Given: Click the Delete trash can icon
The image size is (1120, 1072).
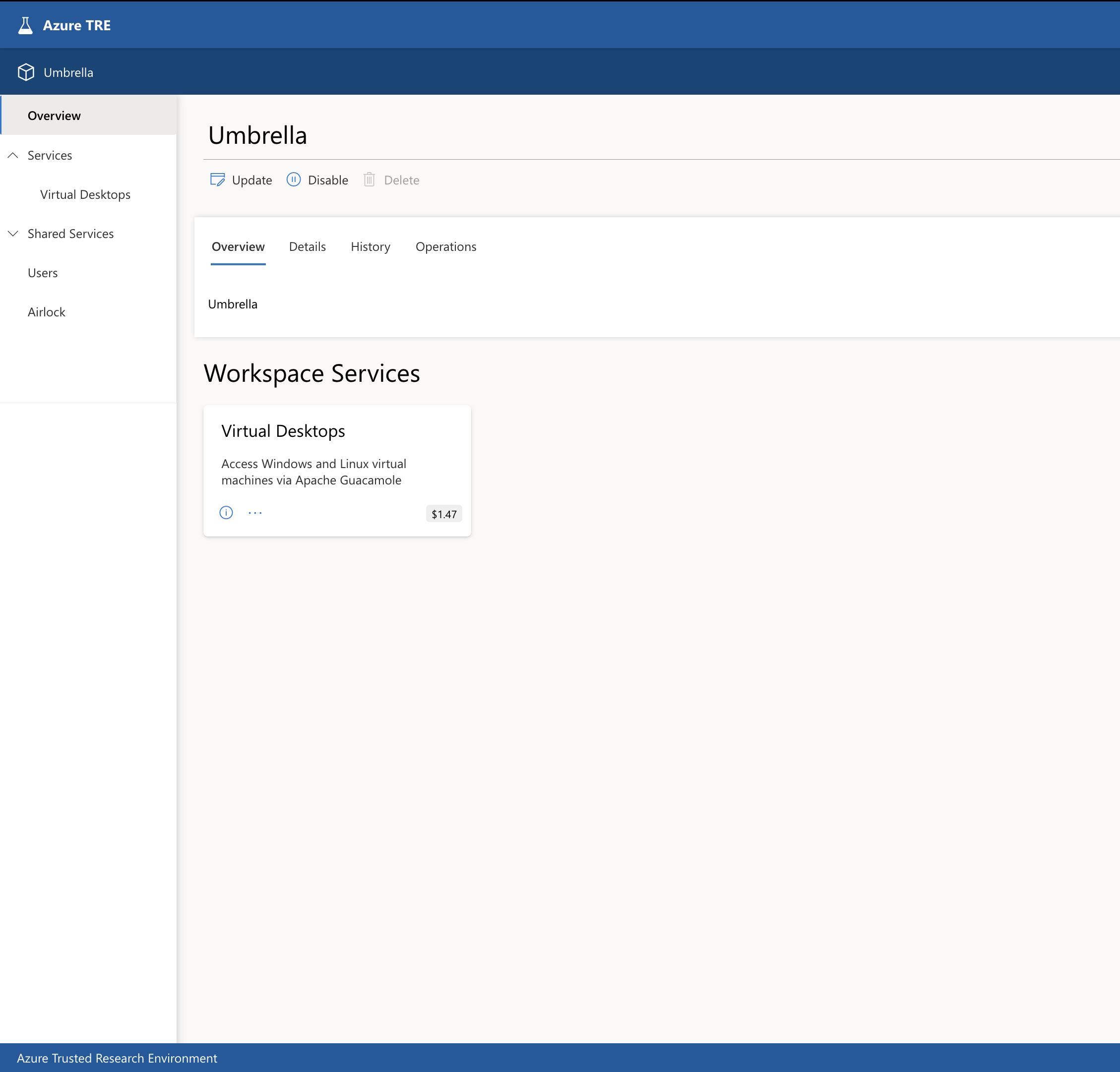Looking at the screenshot, I should 369,180.
